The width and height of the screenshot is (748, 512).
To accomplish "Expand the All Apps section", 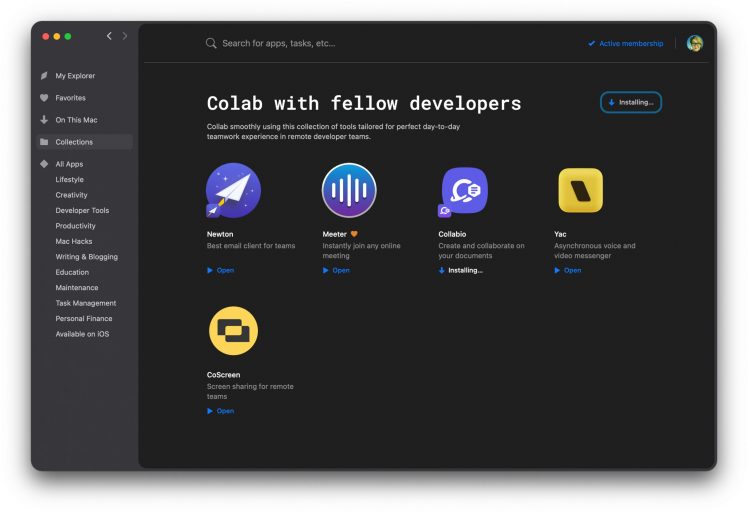I will click(x=69, y=164).
